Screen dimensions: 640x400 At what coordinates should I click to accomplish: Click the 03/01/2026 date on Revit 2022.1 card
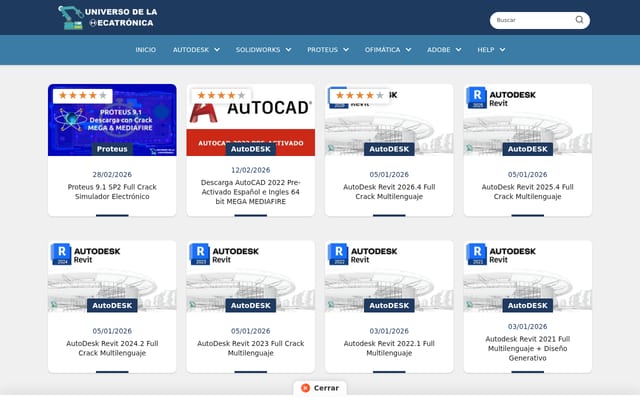tap(389, 331)
